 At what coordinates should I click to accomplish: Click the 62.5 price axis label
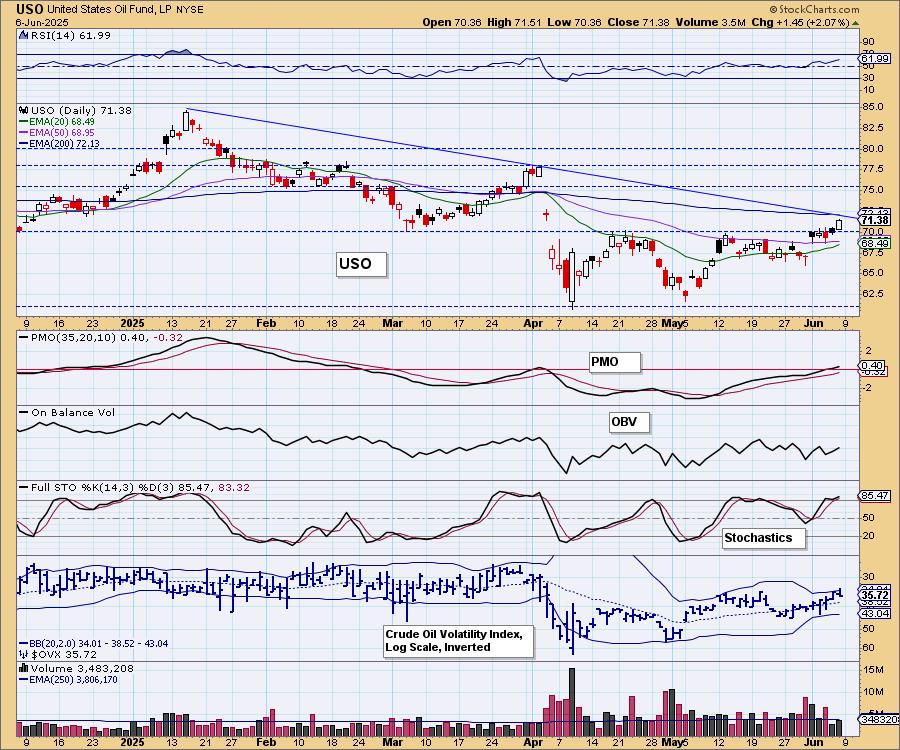point(872,293)
